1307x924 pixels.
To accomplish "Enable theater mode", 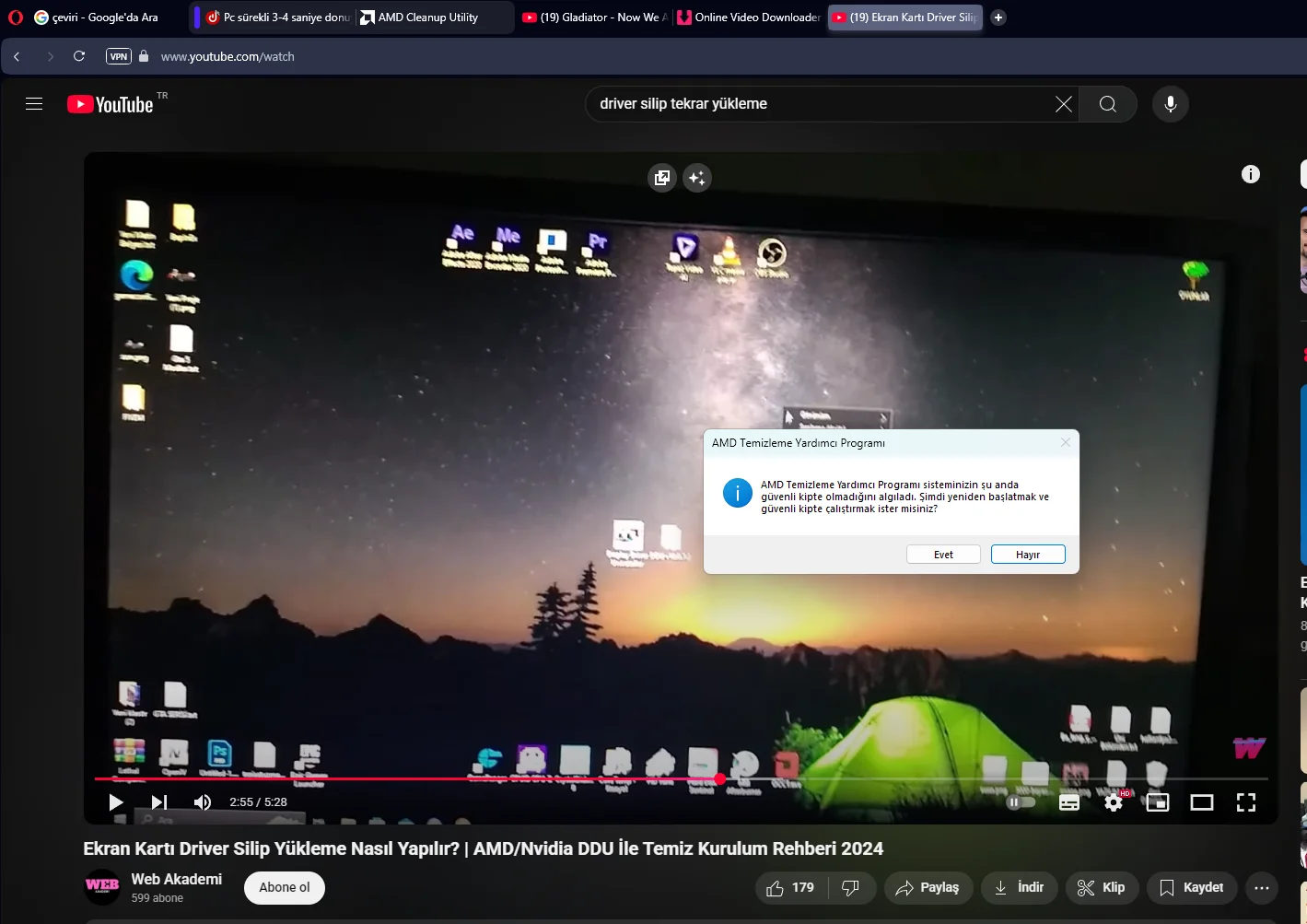I will 1202,802.
